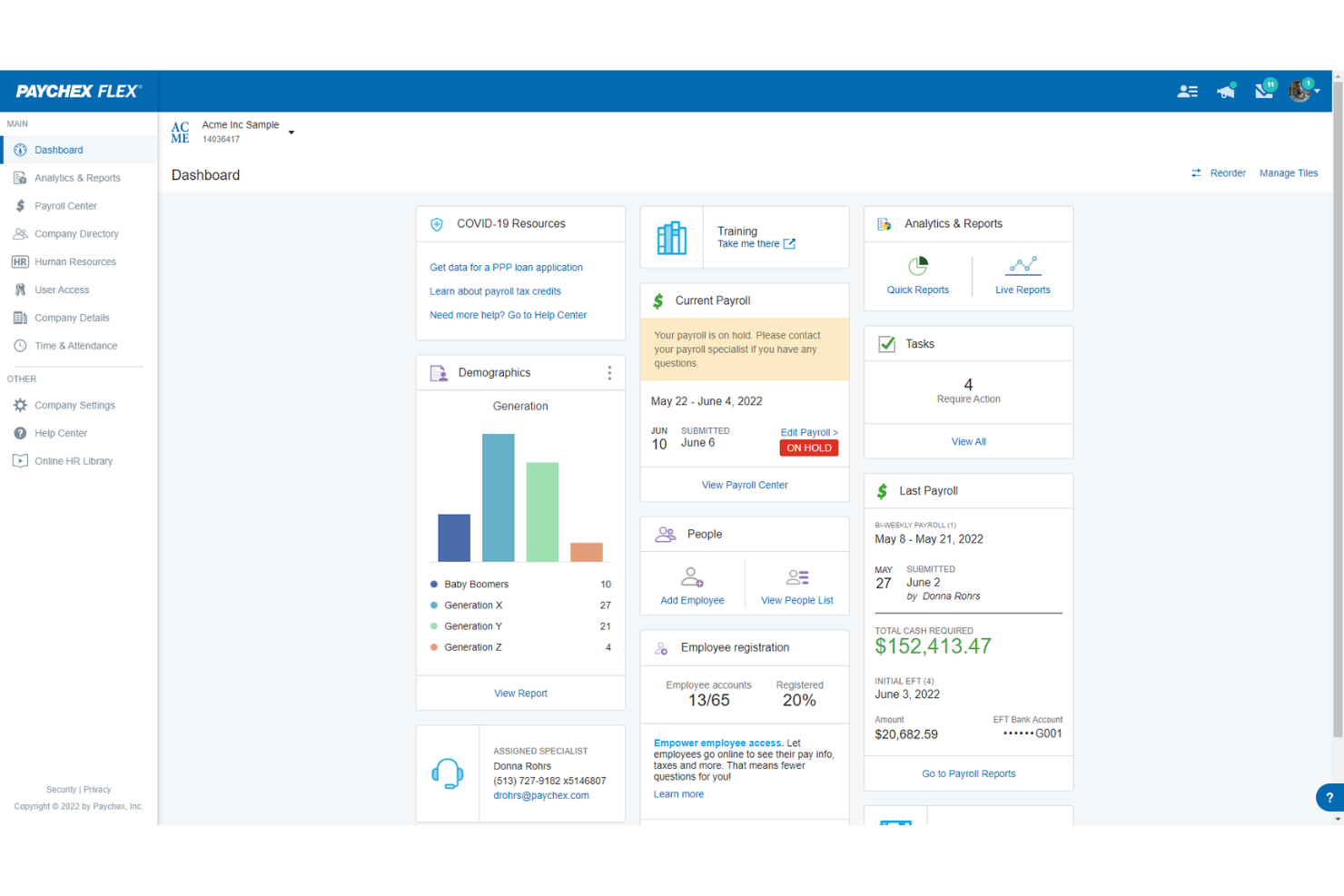Open the messages inbox icon showing 11 notifications
Viewport: 1344px width, 896px height.
tap(1264, 90)
